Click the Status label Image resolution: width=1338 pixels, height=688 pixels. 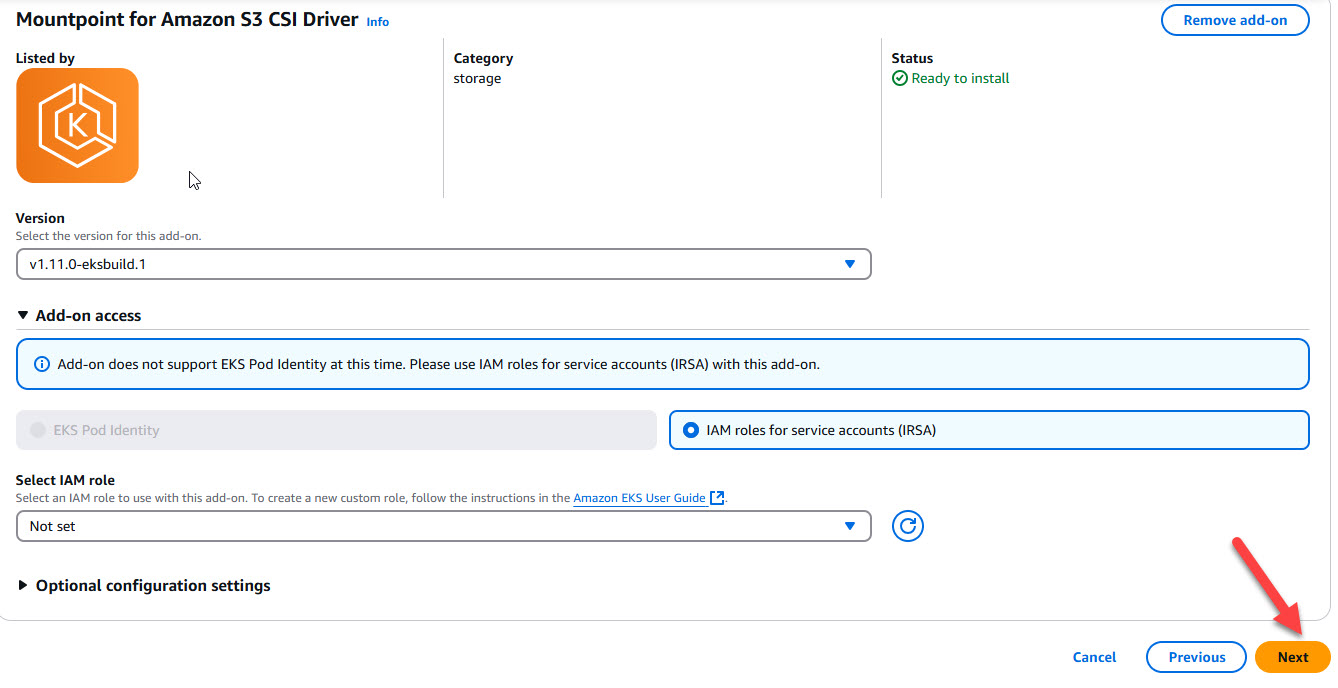coord(912,58)
